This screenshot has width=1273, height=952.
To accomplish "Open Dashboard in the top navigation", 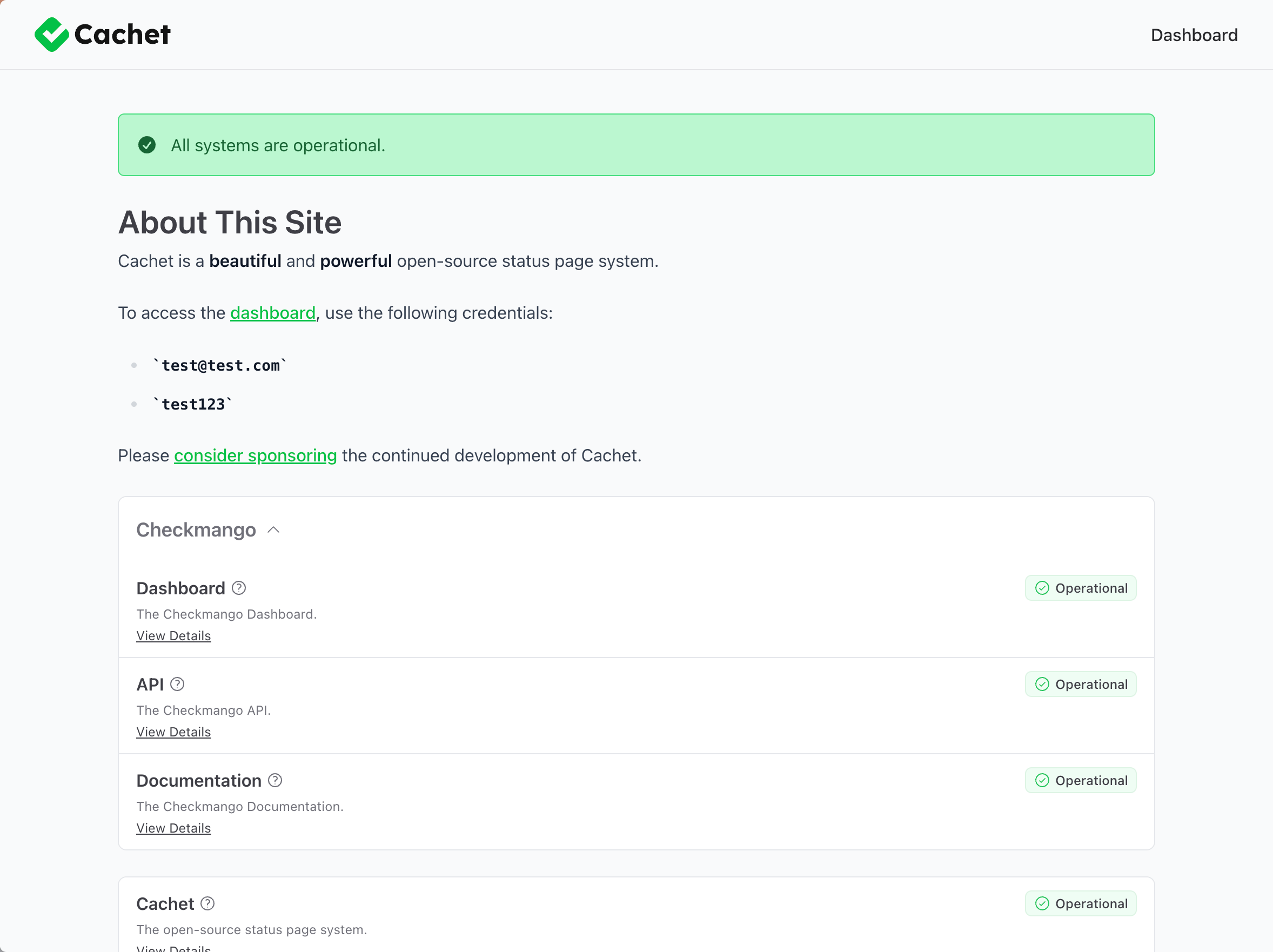I will 1194,35.
